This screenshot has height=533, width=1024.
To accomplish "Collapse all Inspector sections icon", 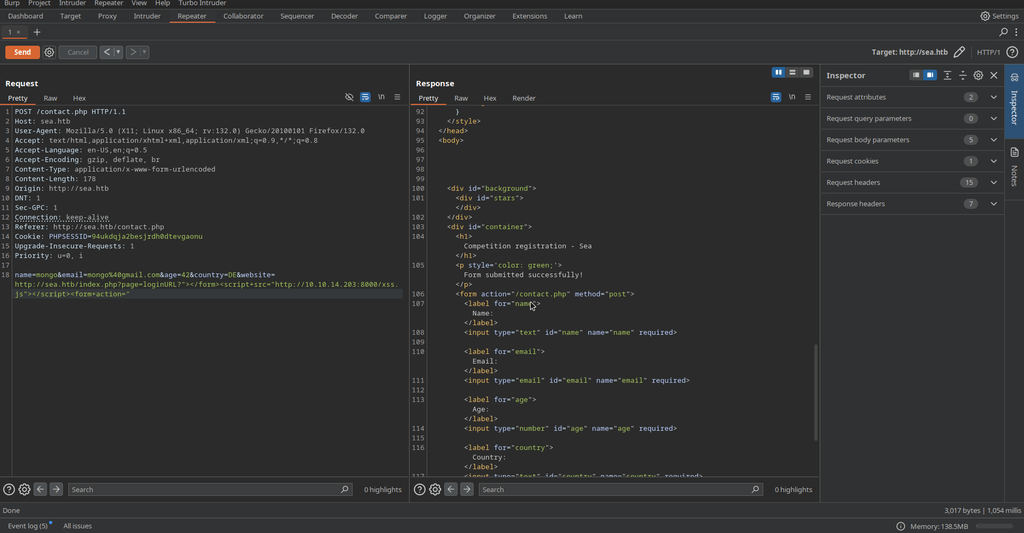I will (x=962, y=75).
